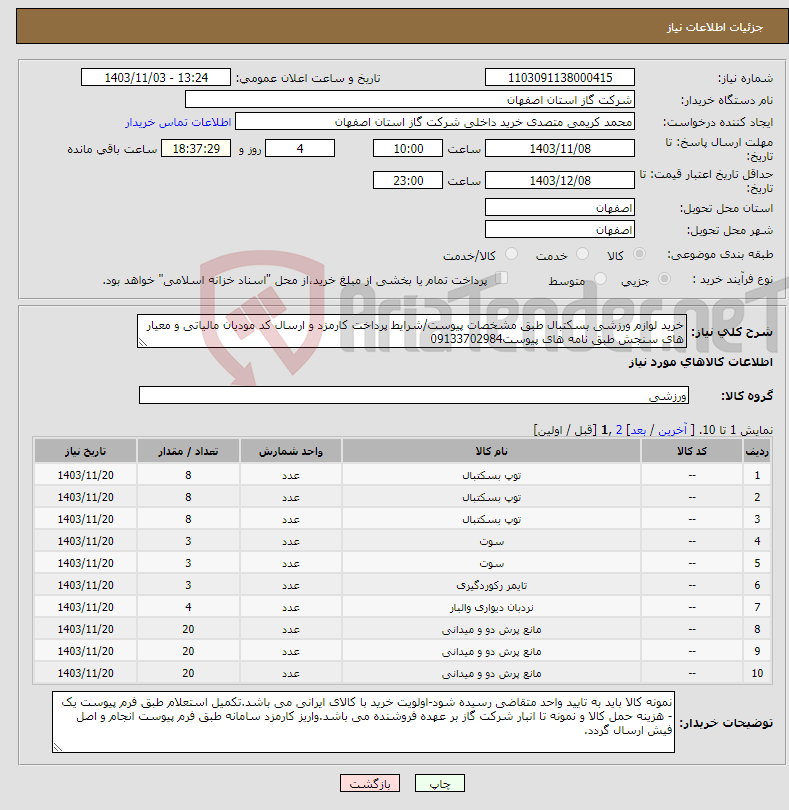Select the خدمت radio button
This screenshot has height=810, width=789.
point(582,254)
